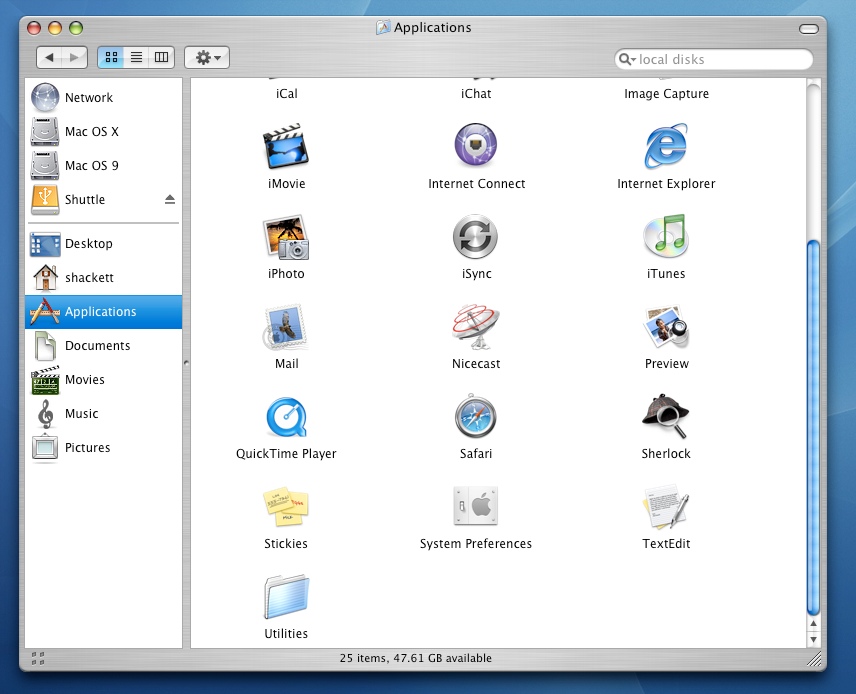Open Documents in the sidebar
This screenshot has width=856, height=694.
pyautogui.click(x=103, y=346)
